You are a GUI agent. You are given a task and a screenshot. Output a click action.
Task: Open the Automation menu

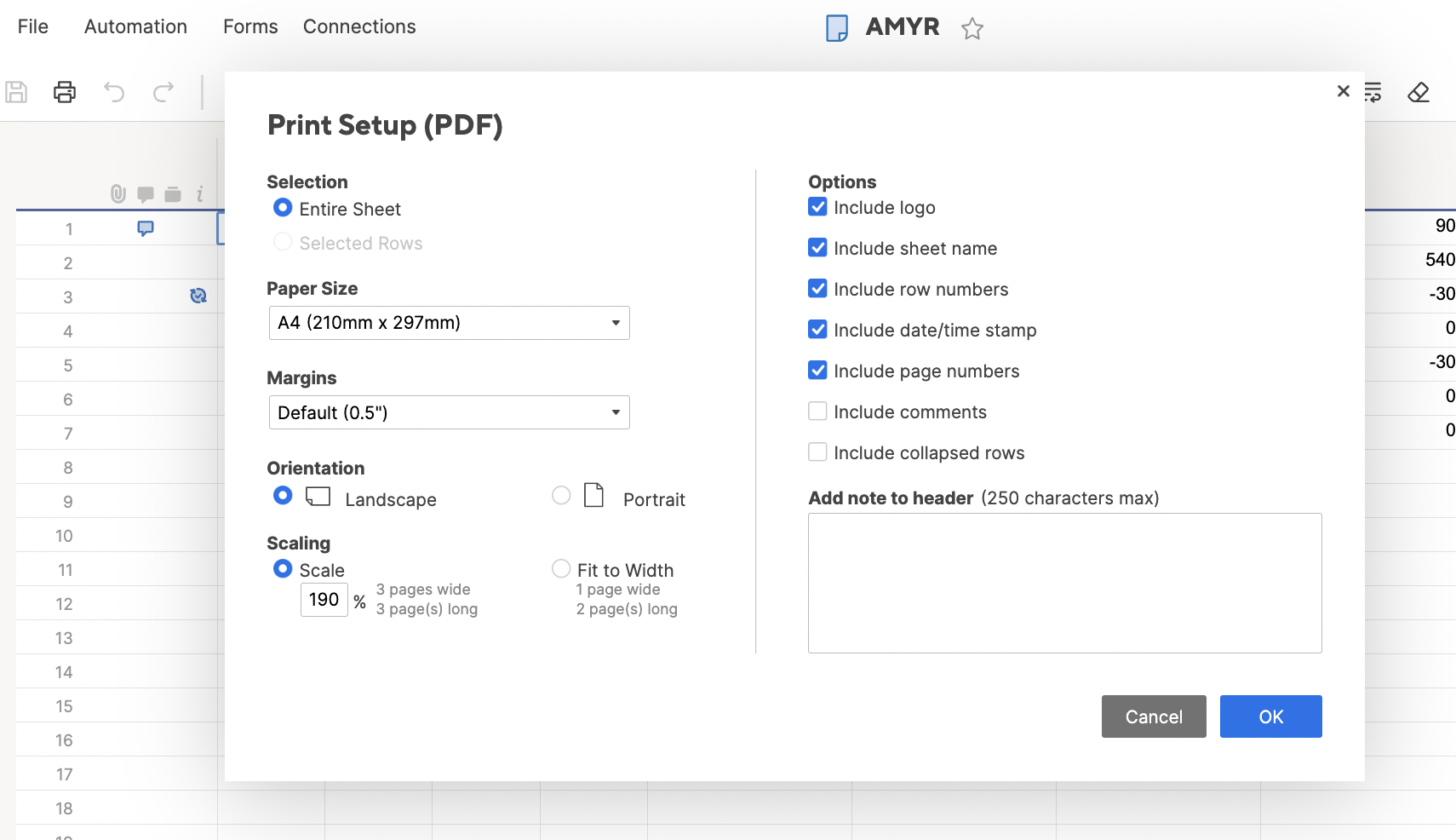[x=135, y=26]
